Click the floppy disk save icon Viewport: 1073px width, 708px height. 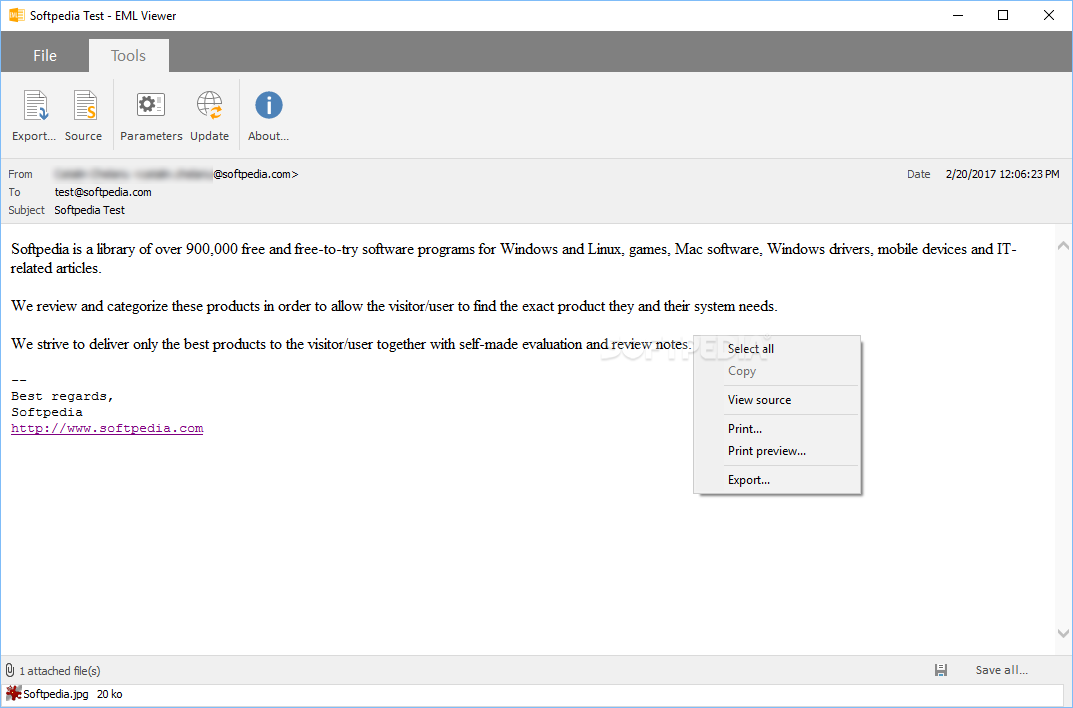click(941, 670)
